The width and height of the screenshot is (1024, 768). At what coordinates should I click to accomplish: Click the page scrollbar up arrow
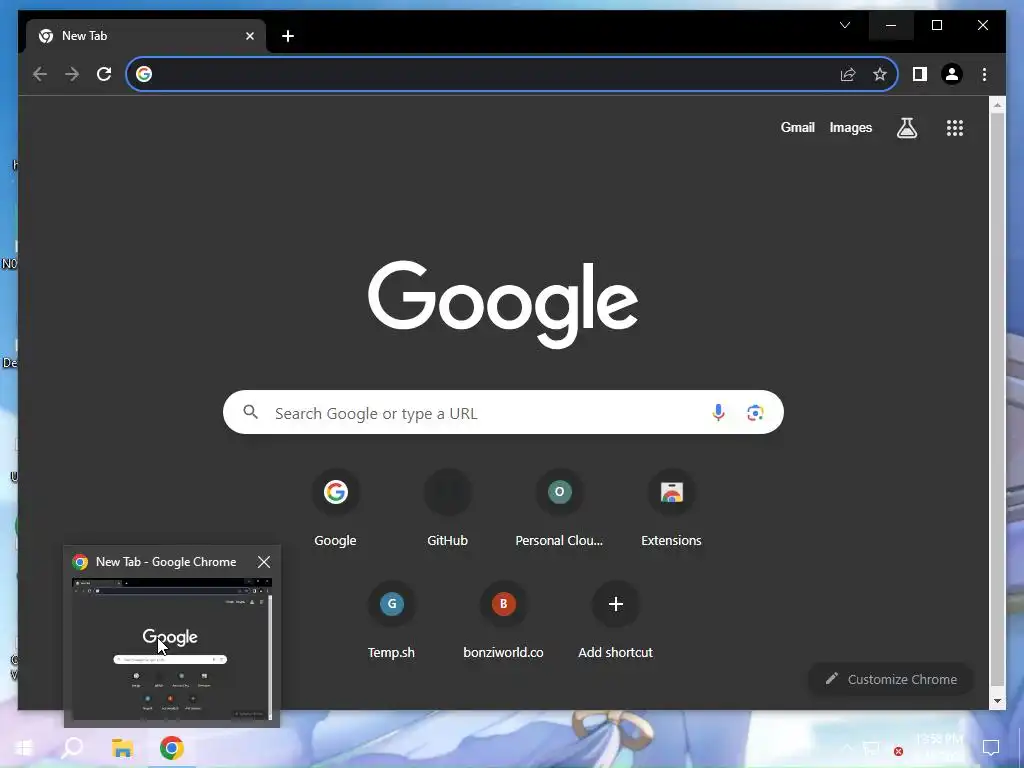(x=997, y=104)
